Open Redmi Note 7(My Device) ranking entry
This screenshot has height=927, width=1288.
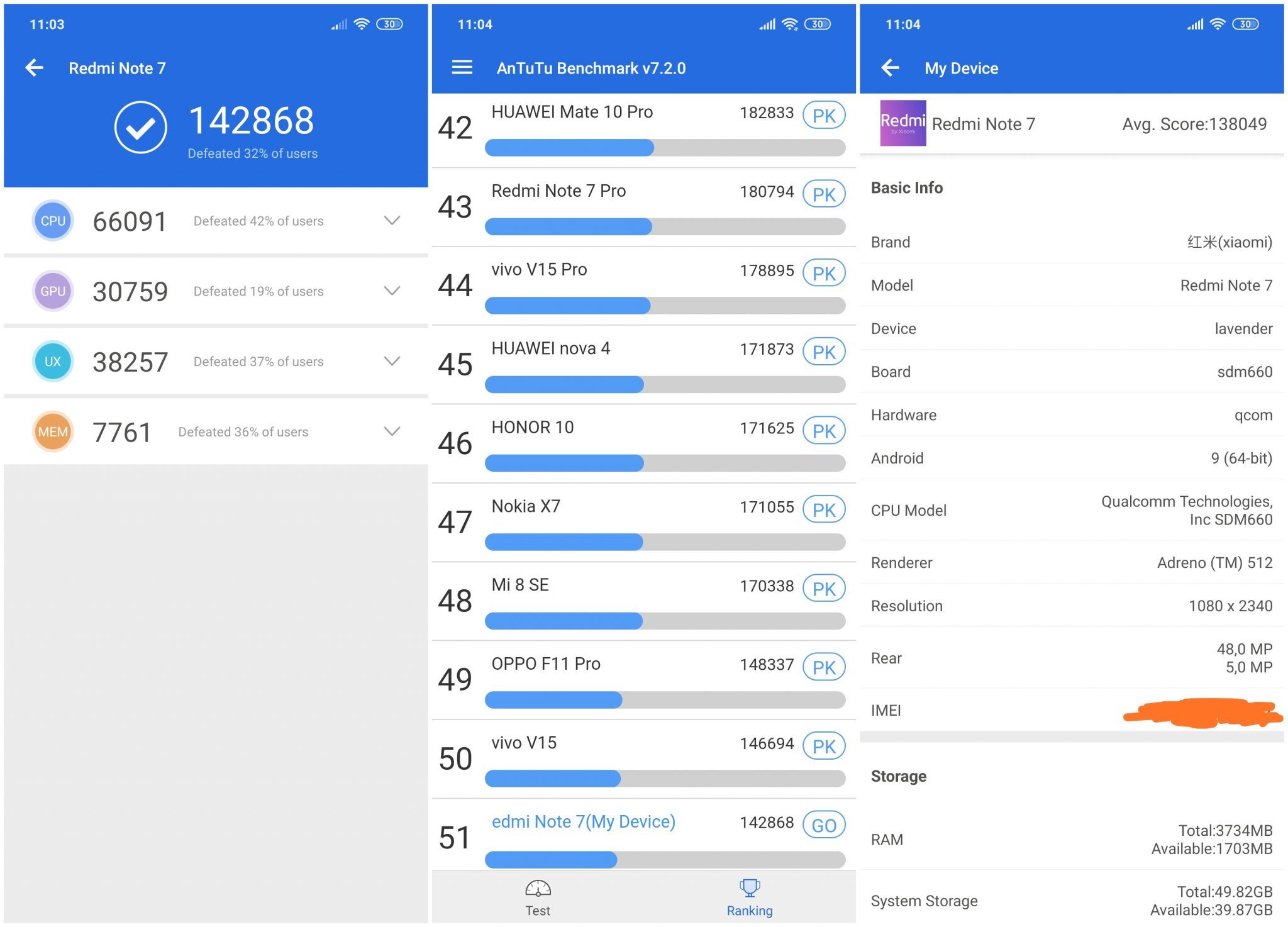point(643,835)
